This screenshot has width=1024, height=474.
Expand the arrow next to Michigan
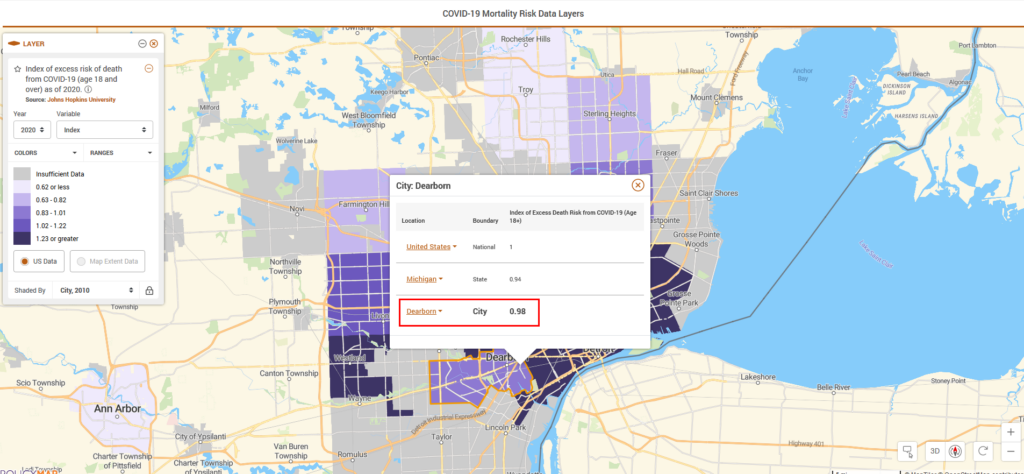point(440,279)
